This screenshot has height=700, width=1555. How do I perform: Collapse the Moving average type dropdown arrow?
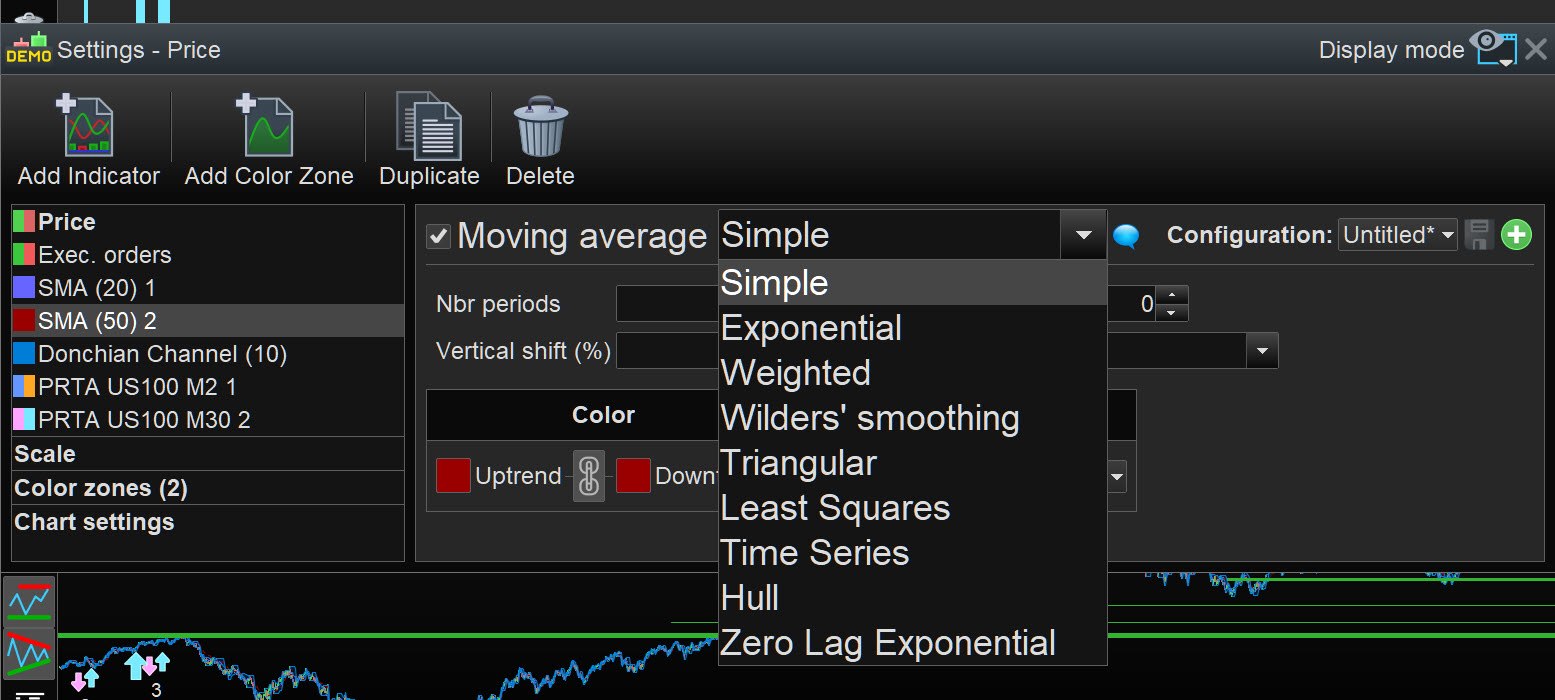[x=1083, y=235]
